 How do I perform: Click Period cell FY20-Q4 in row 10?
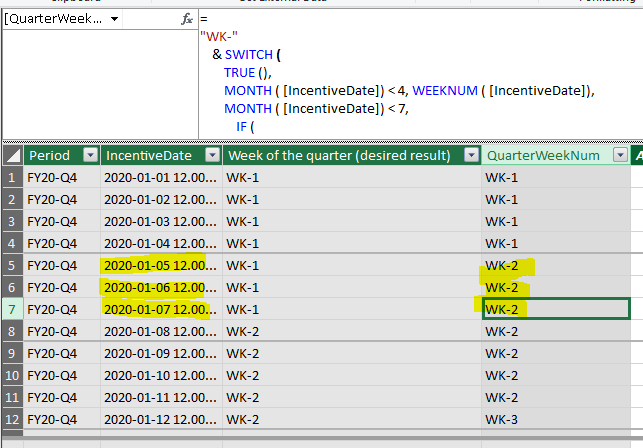click(x=62, y=375)
